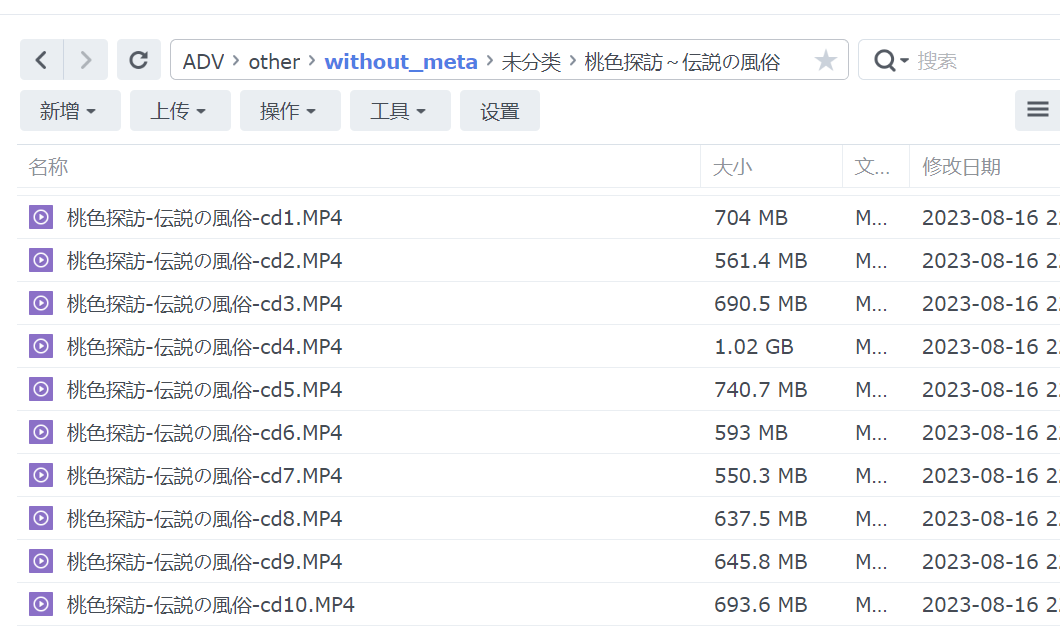The image size is (1060, 631).
Task: Select the file 桃色探訪-伝説の風俗-cd2.MP4
Action: click(204, 260)
